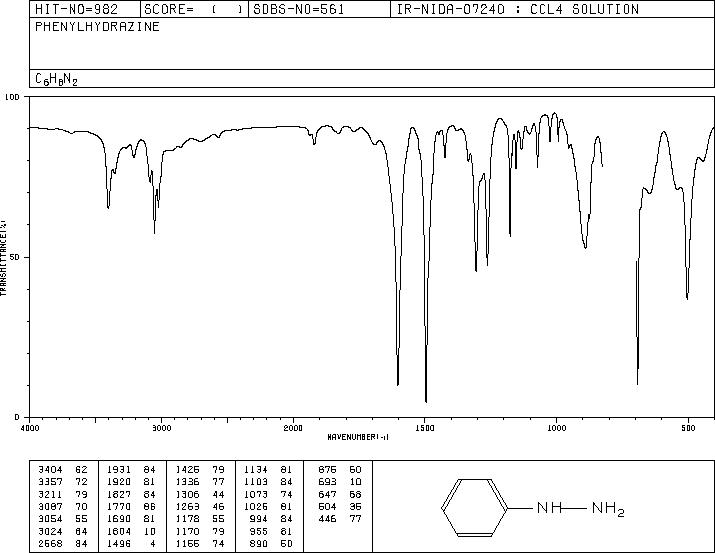Select peak 1263 in the peak table
This screenshot has width=715, height=553.
[x=200, y=506]
